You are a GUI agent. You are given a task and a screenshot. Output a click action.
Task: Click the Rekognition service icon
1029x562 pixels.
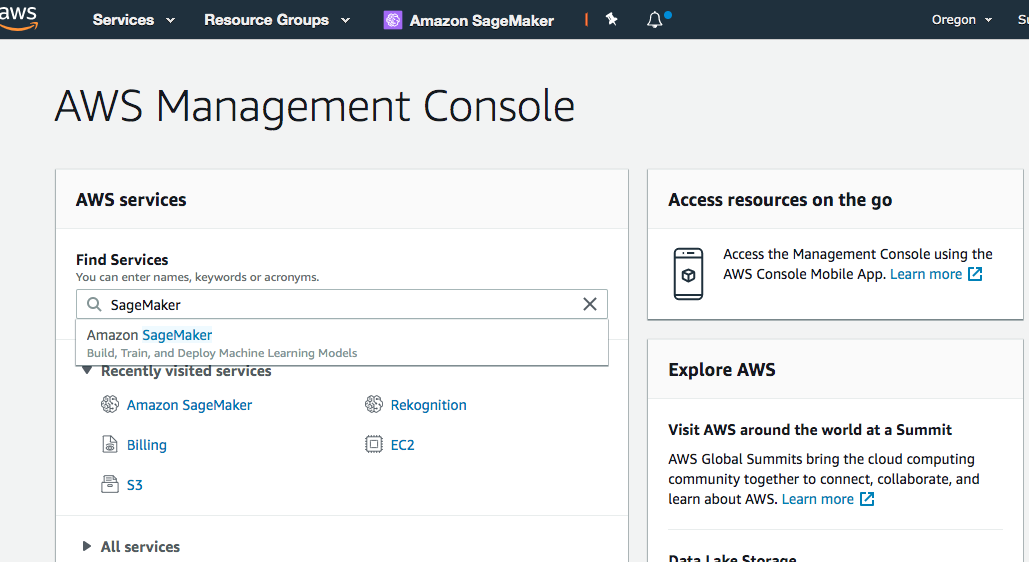(x=374, y=405)
